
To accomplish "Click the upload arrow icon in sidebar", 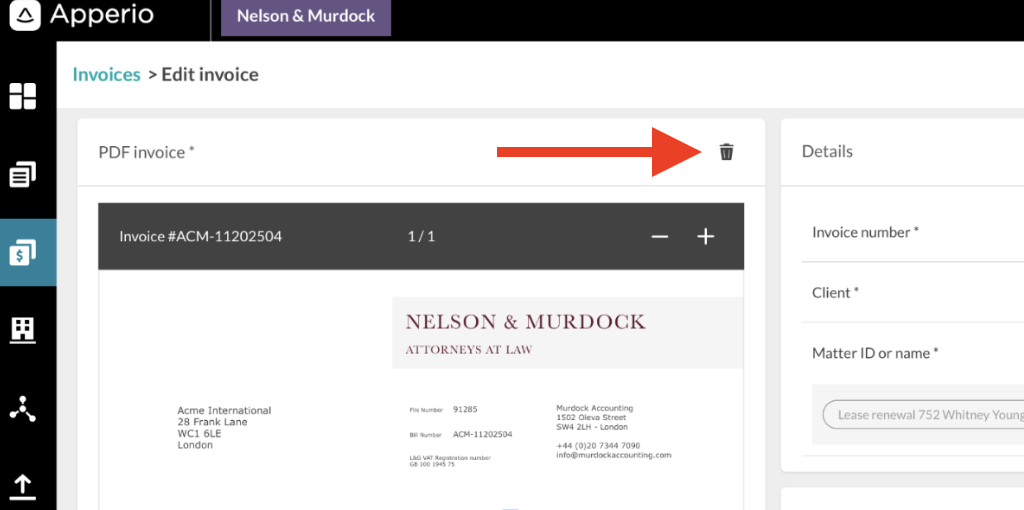I will point(23,486).
